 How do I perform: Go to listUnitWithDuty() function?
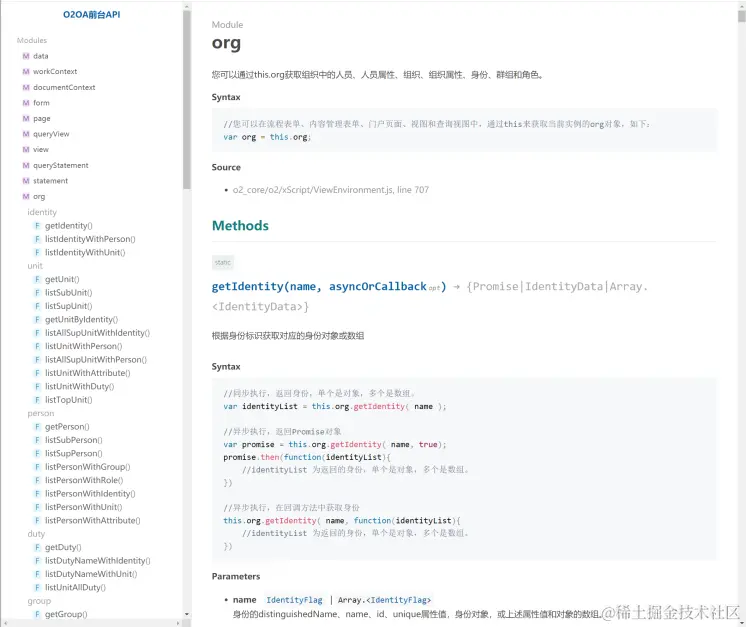[x=79, y=387]
